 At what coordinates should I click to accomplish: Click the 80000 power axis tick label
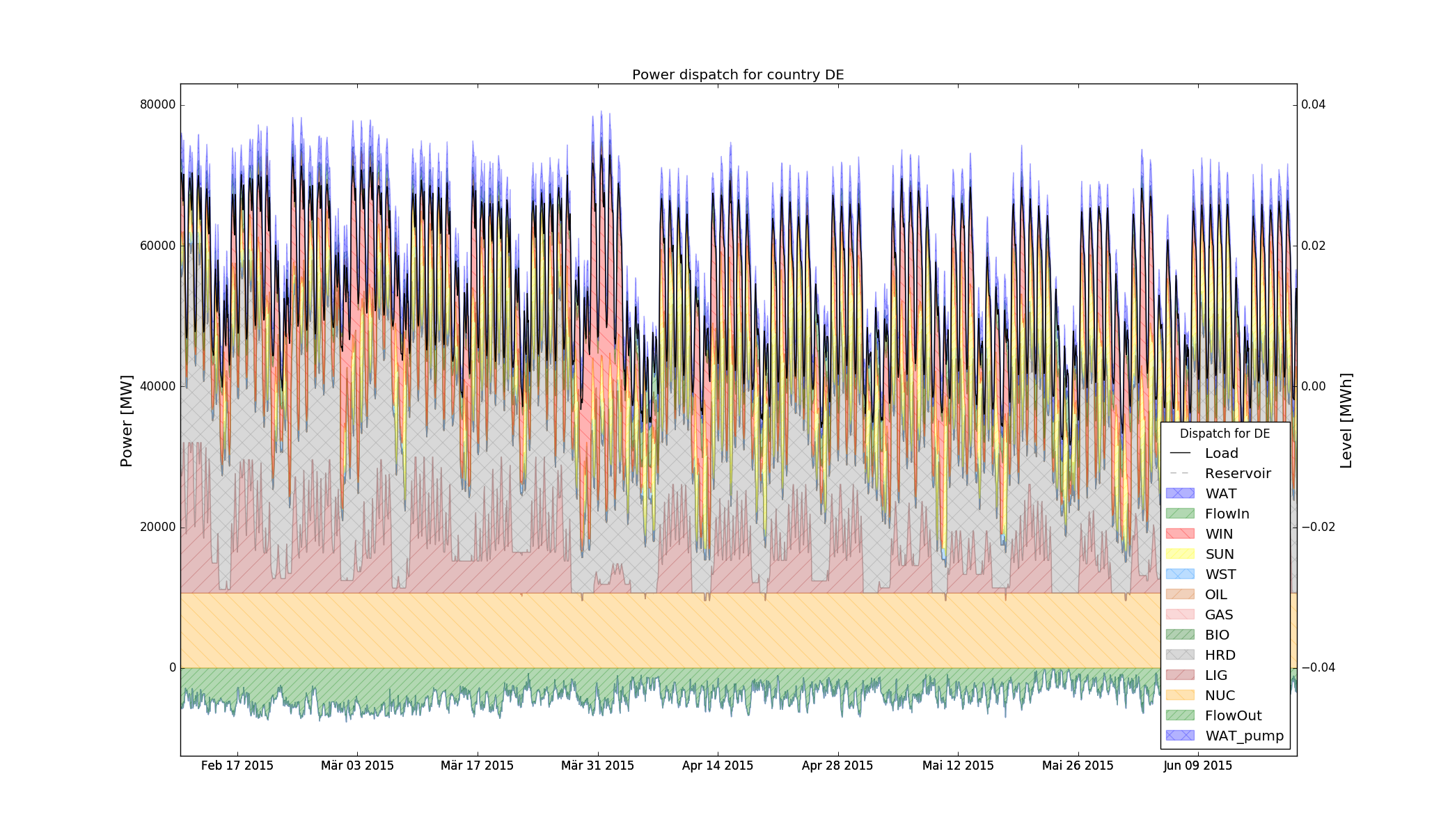tap(158, 104)
